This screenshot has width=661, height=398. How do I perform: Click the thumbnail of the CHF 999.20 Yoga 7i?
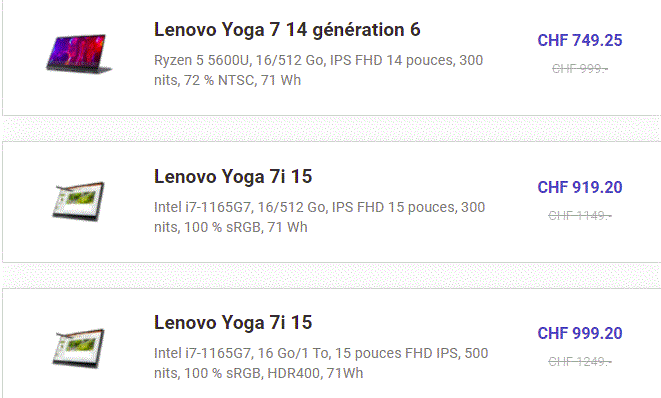point(78,348)
